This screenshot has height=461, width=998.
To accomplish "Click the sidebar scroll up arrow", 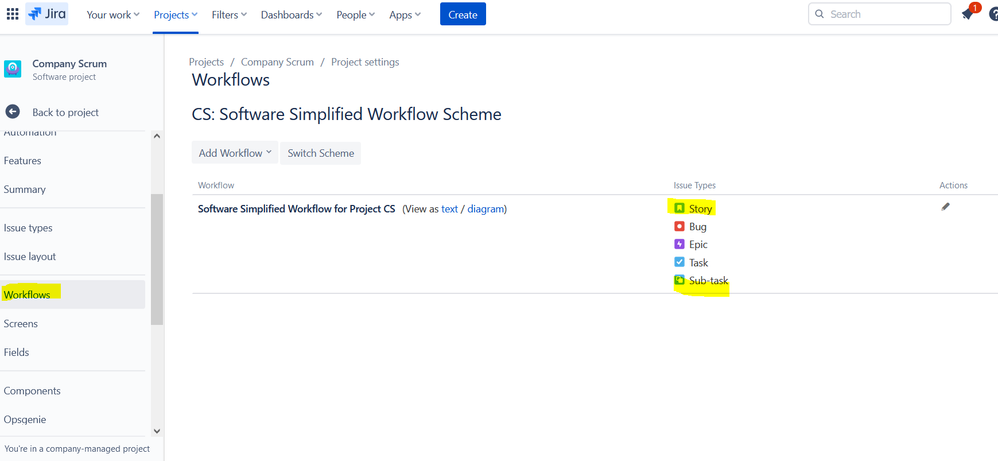I will pos(157,136).
